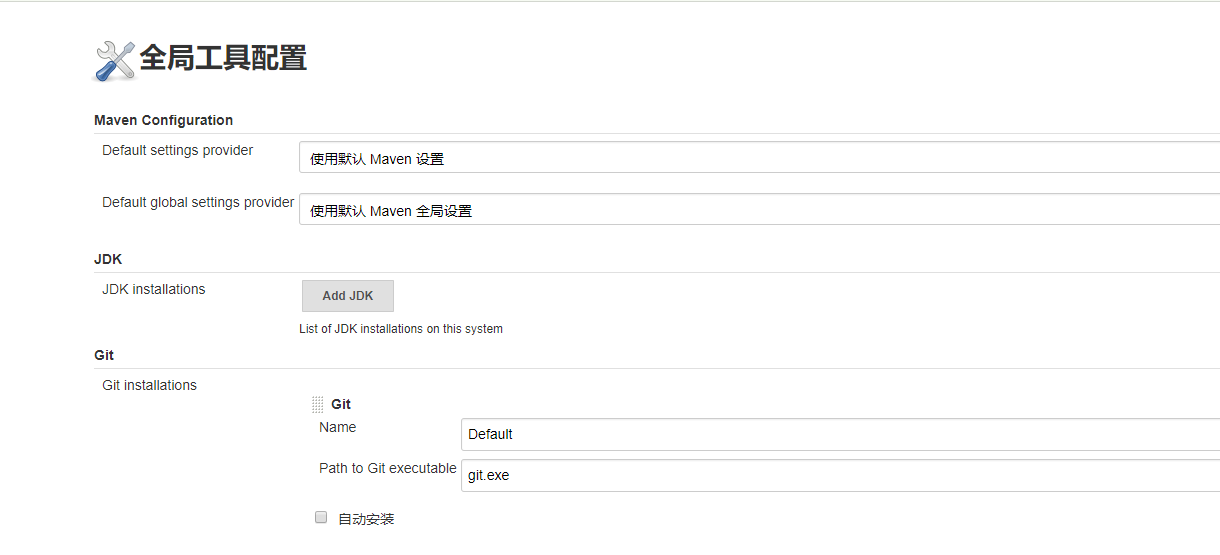Image resolution: width=1220 pixels, height=555 pixels.
Task: Click the Git section heading
Action: pos(104,355)
